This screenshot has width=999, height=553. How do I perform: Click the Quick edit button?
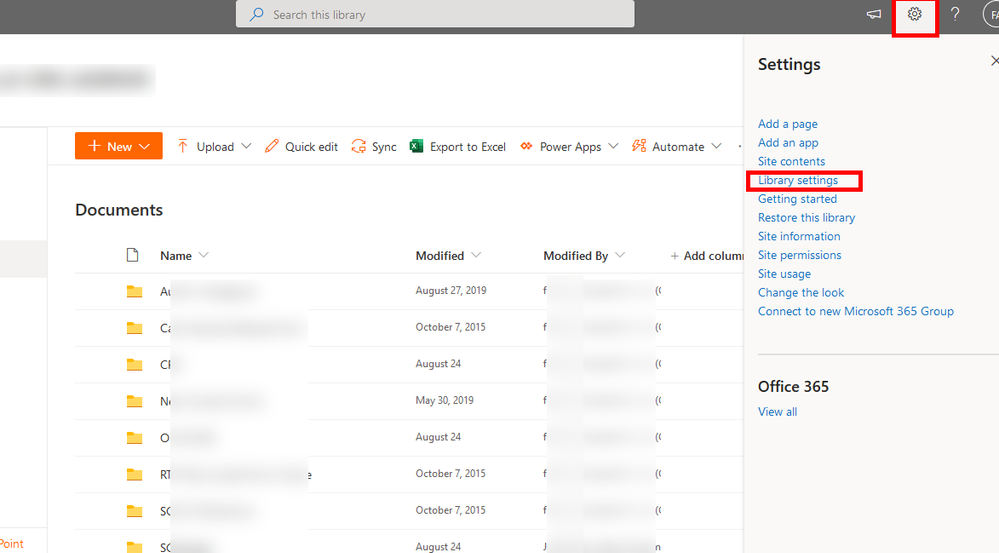point(301,147)
